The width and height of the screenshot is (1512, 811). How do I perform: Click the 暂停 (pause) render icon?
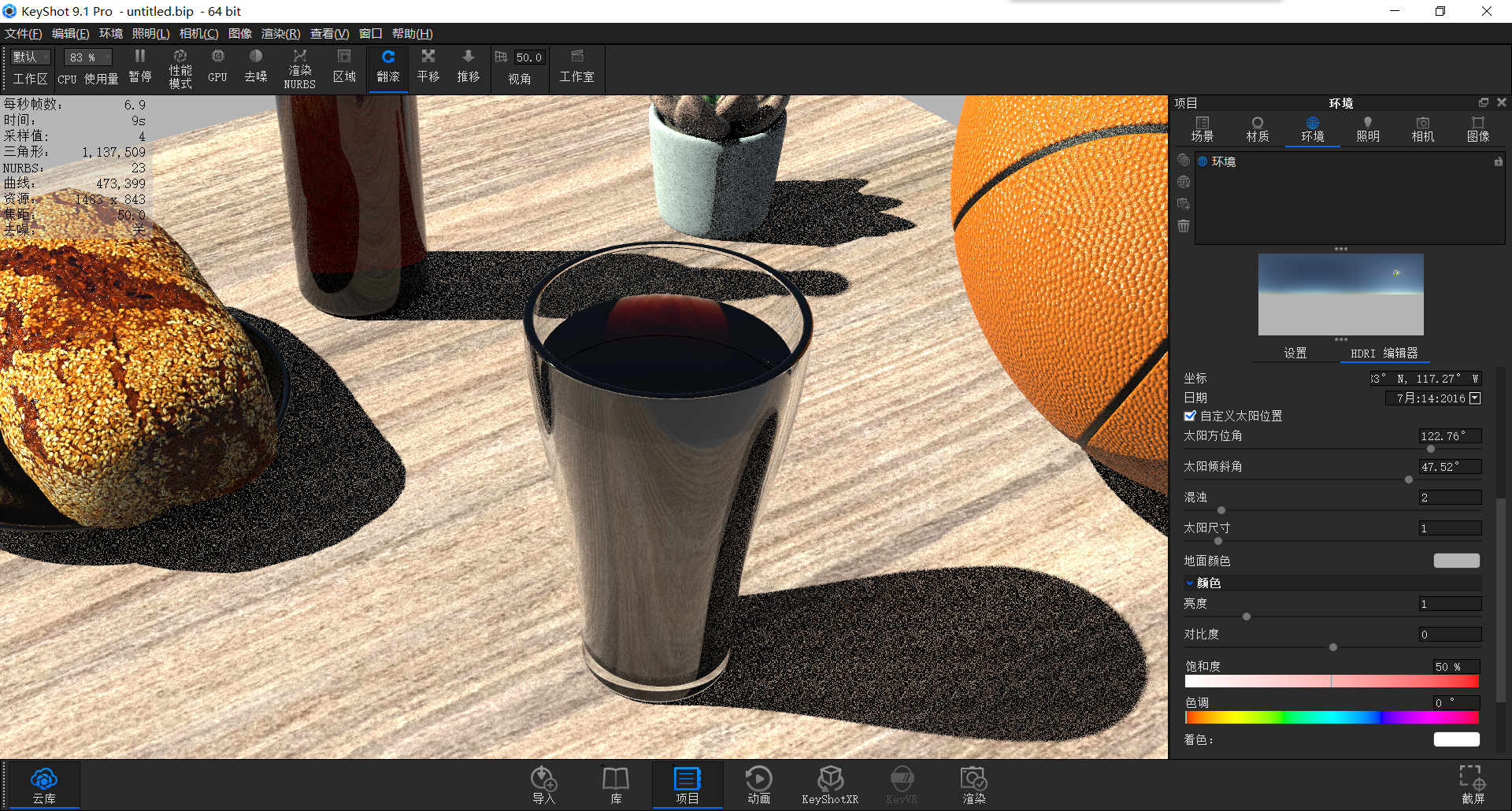pos(140,67)
